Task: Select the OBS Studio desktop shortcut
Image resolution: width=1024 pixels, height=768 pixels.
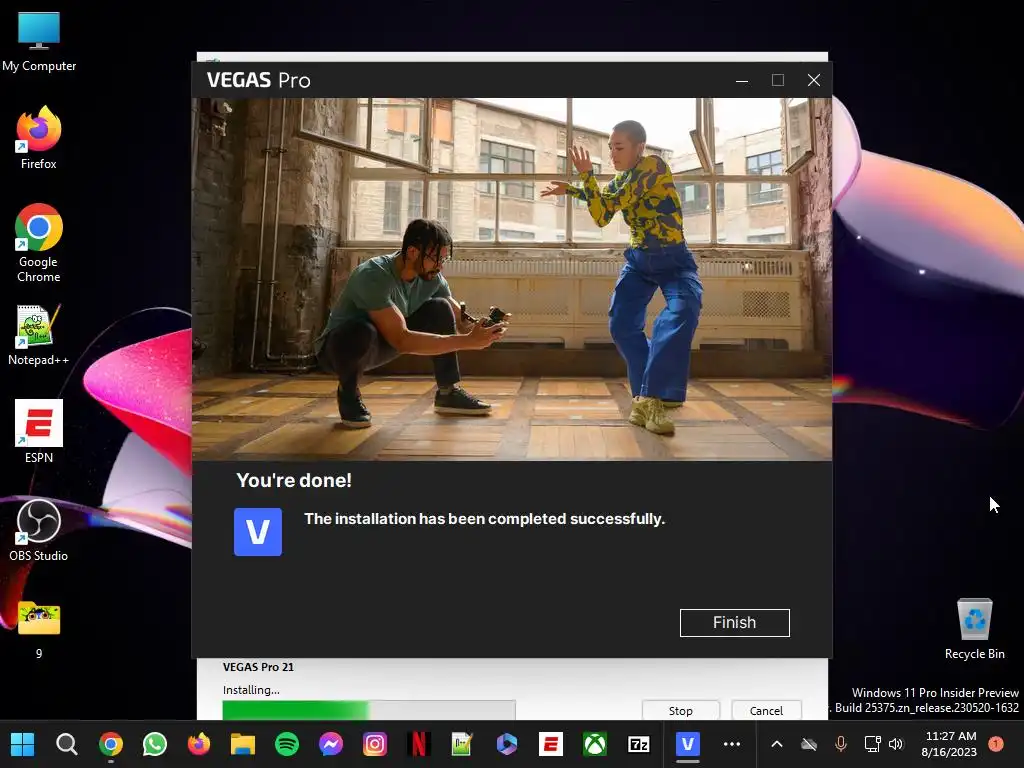Action: pyautogui.click(x=39, y=530)
